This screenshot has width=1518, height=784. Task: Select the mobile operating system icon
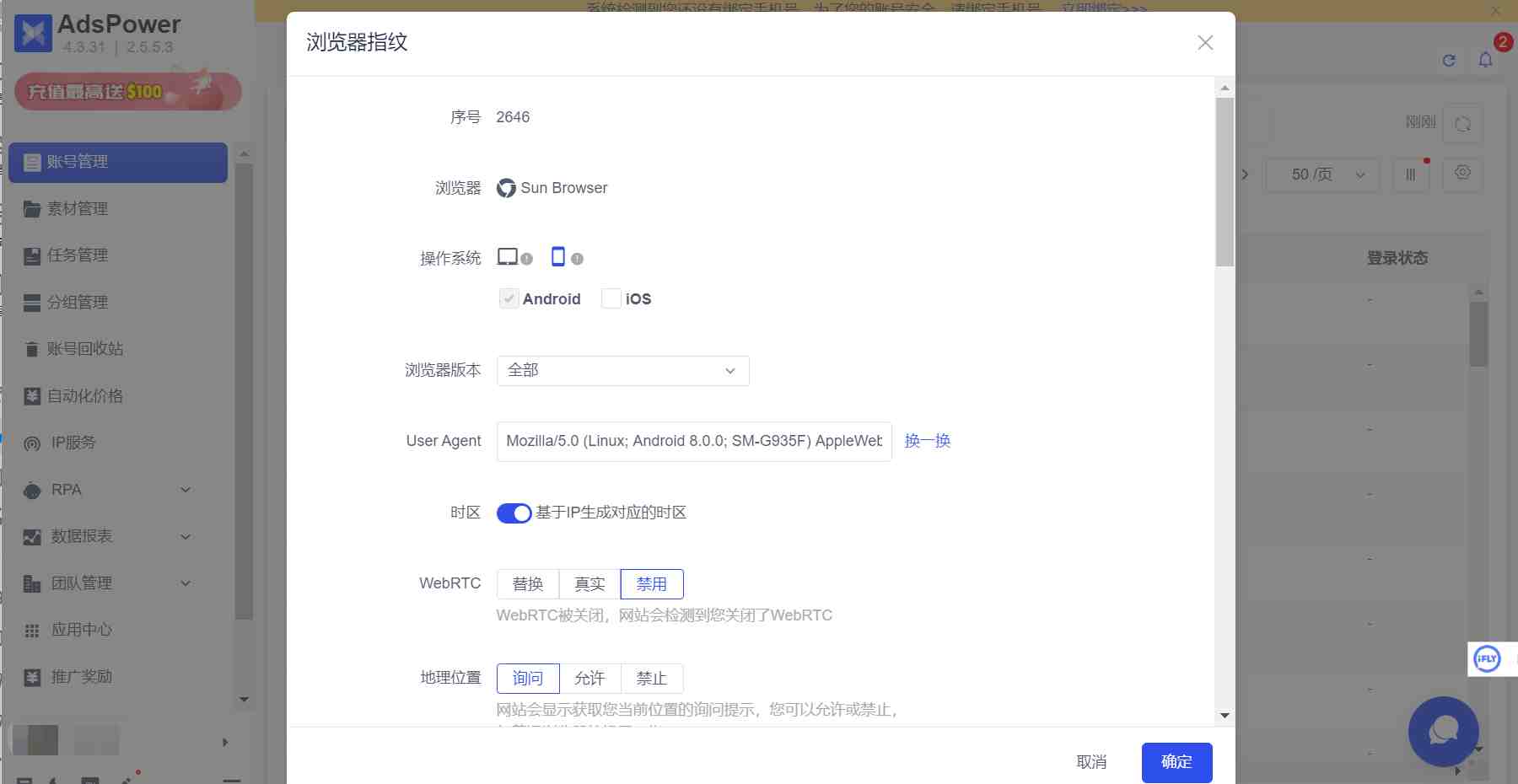557,257
